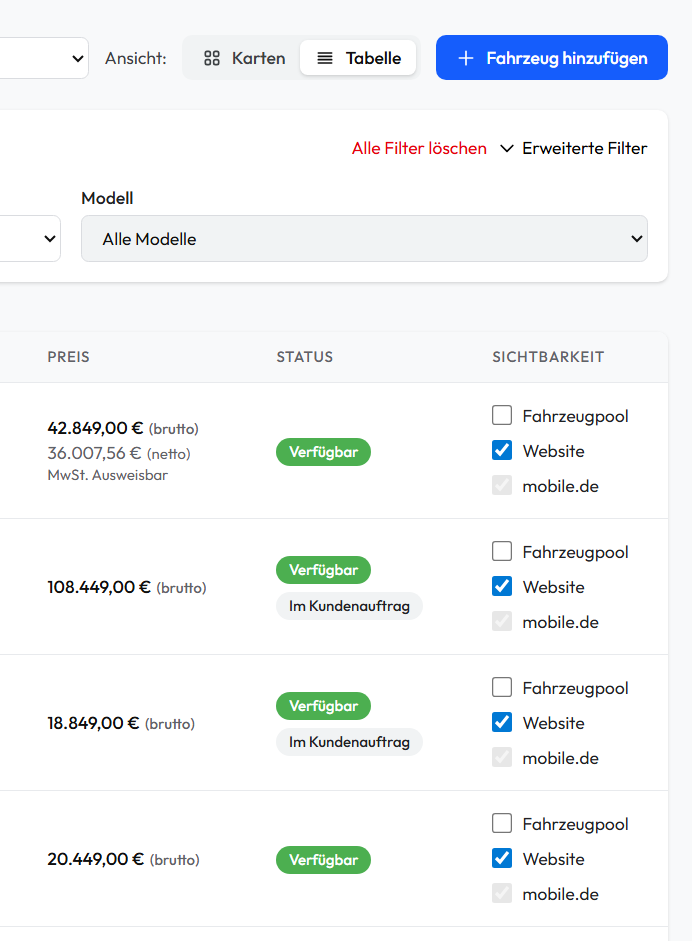692x941 pixels.
Task: Click the grid icon for Karten view
Action: click(x=211, y=58)
